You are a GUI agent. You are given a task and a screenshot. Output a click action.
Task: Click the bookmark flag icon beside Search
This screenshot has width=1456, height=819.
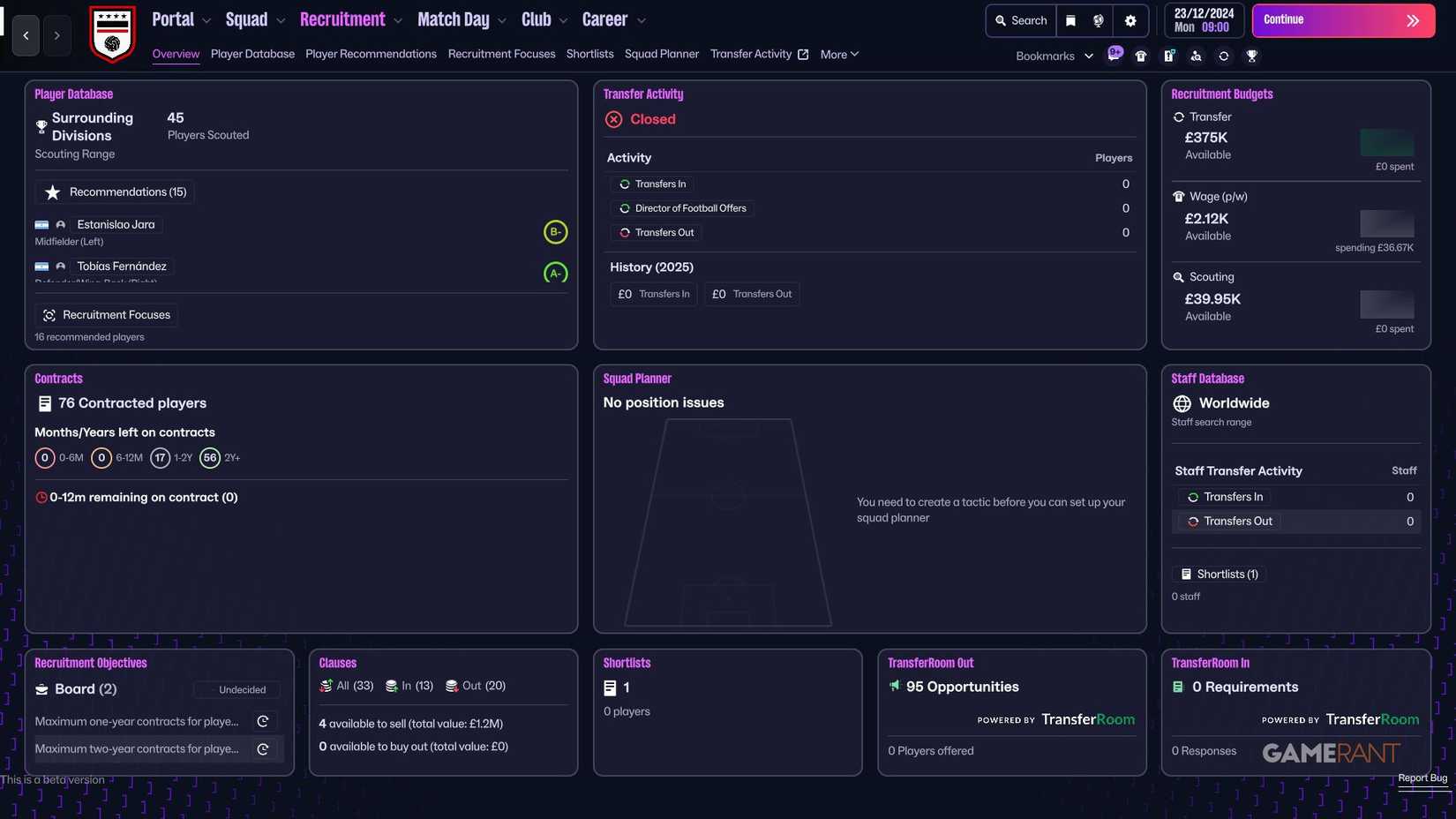pyautogui.click(x=1070, y=21)
